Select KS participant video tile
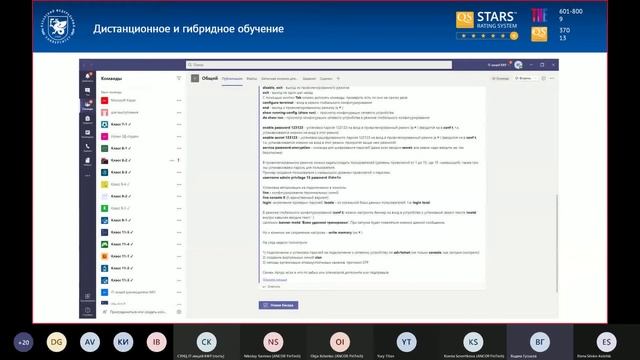The image size is (640, 360). [473, 342]
